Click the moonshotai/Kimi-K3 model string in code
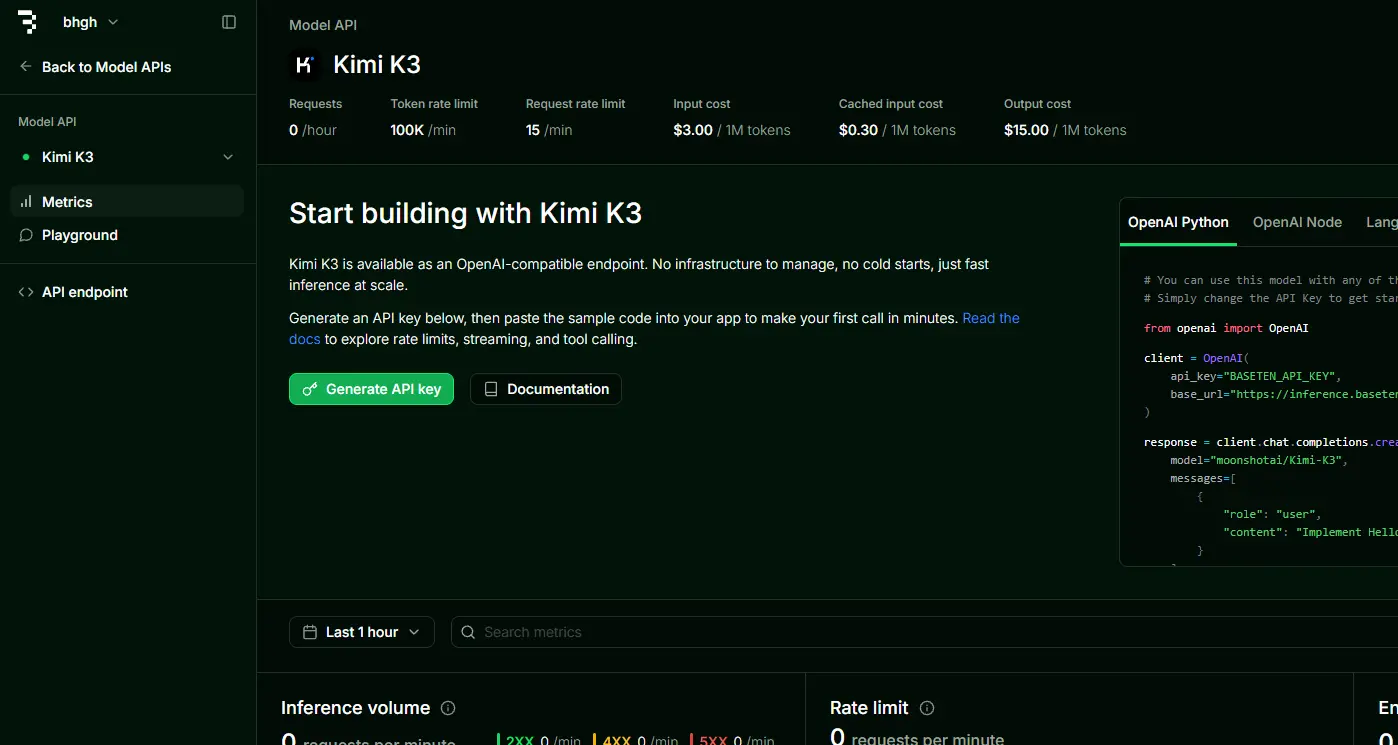This screenshot has height=745, width=1398. coord(1279,460)
